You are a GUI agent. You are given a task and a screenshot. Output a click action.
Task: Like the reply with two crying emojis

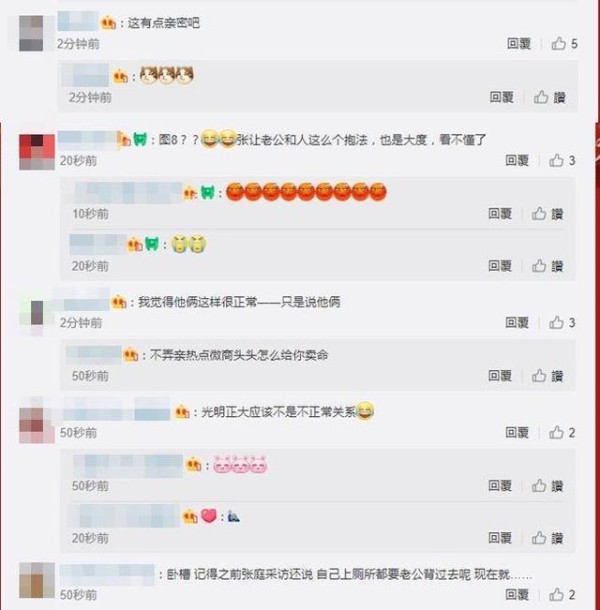(x=547, y=266)
